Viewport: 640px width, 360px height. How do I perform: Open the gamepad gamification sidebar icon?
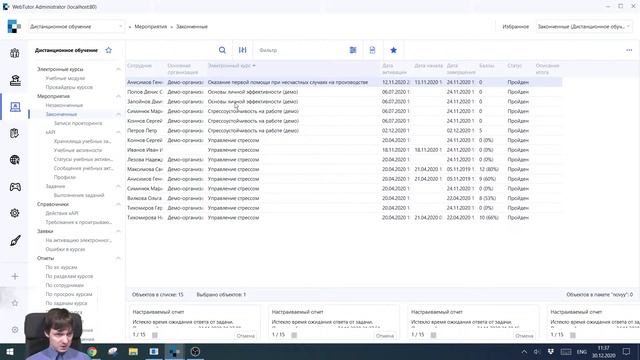[x=15, y=187]
